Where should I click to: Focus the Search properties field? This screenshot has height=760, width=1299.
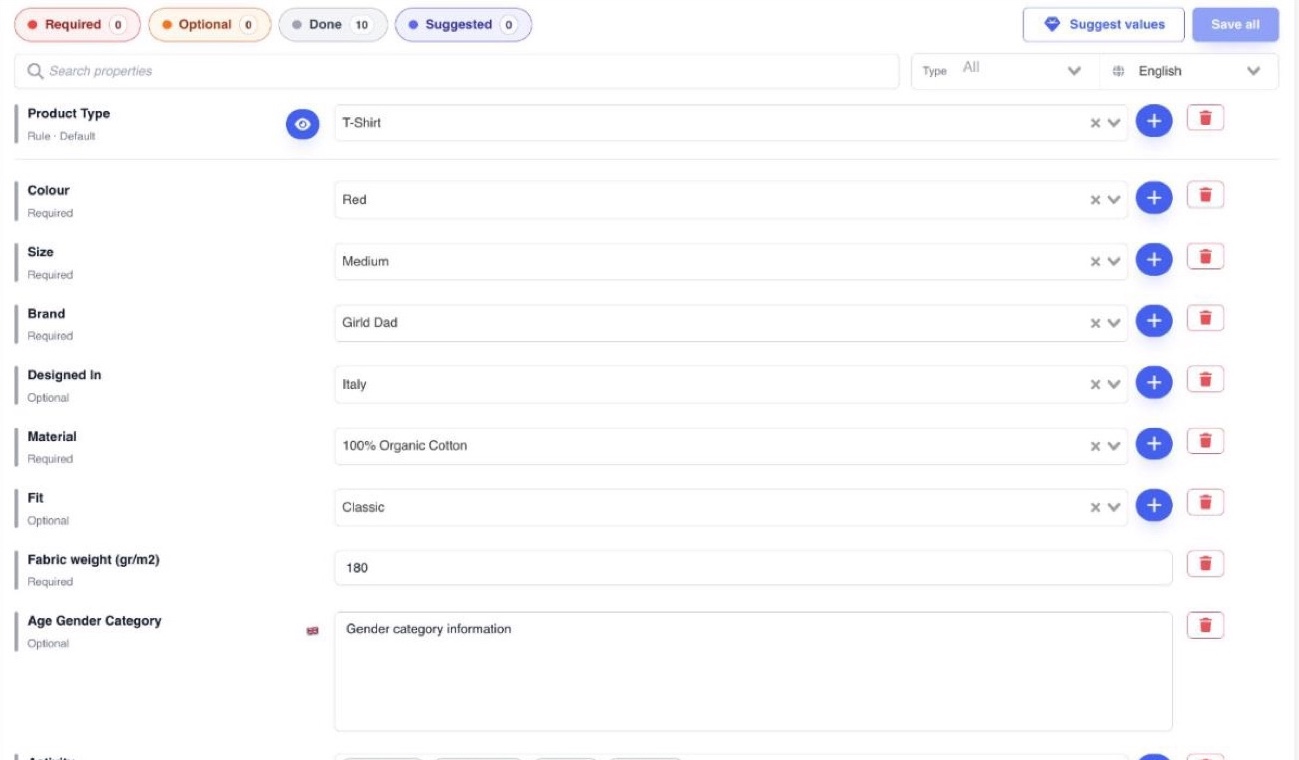tap(457, 71)
